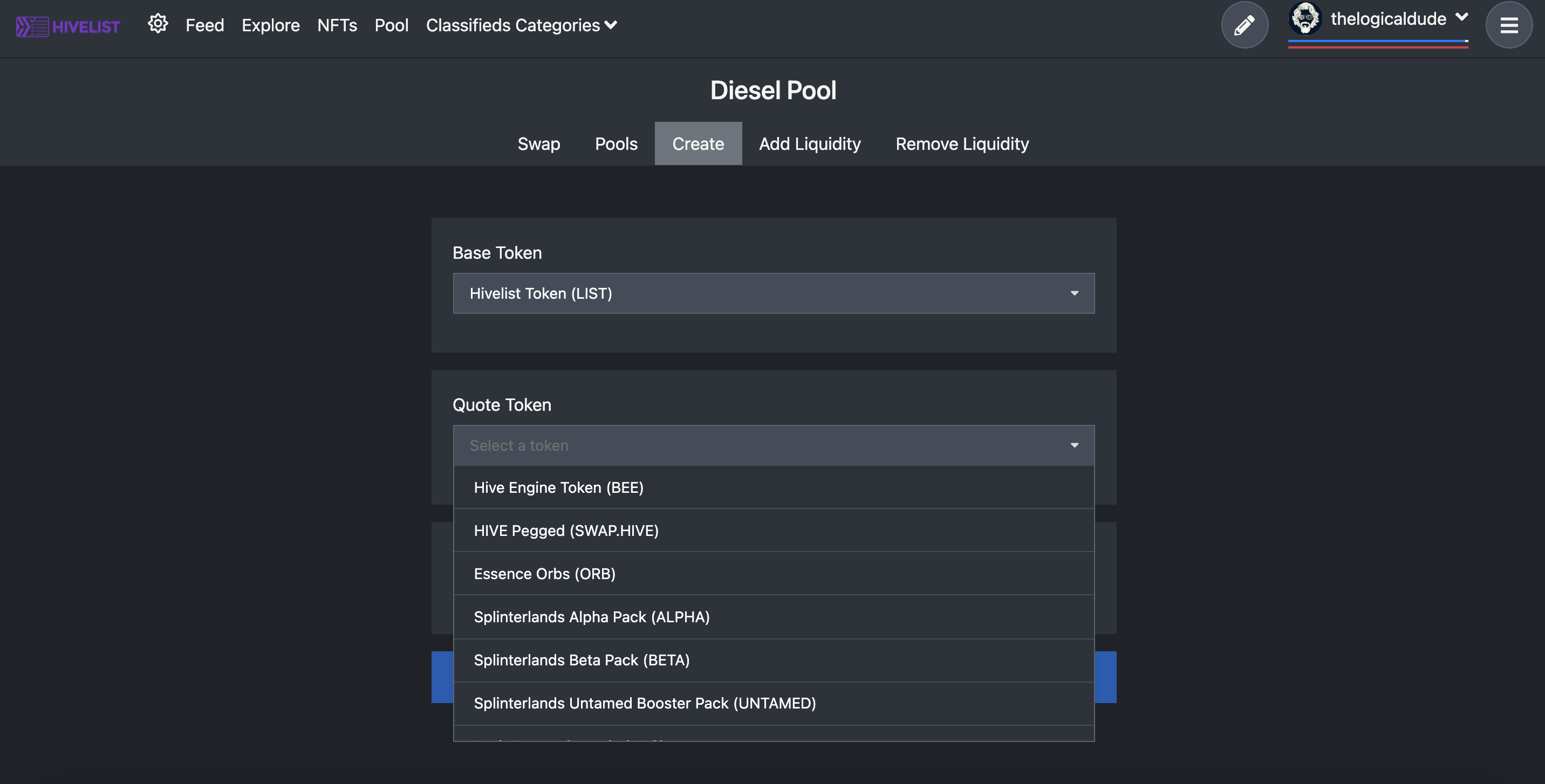
Task: Choose Splinterlands Beta Pack (BETA)
Action: click(774, 660)
